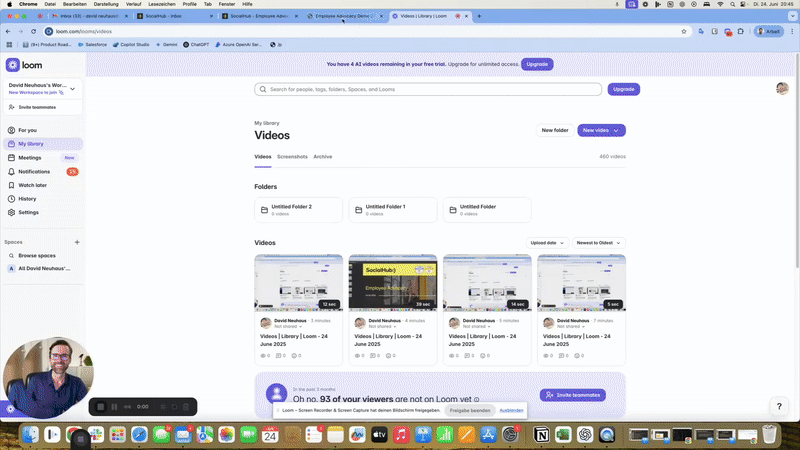800x450 pixels.
Task: Expand Not shared menu on 5 minutes video
Action: coord(477,327)
